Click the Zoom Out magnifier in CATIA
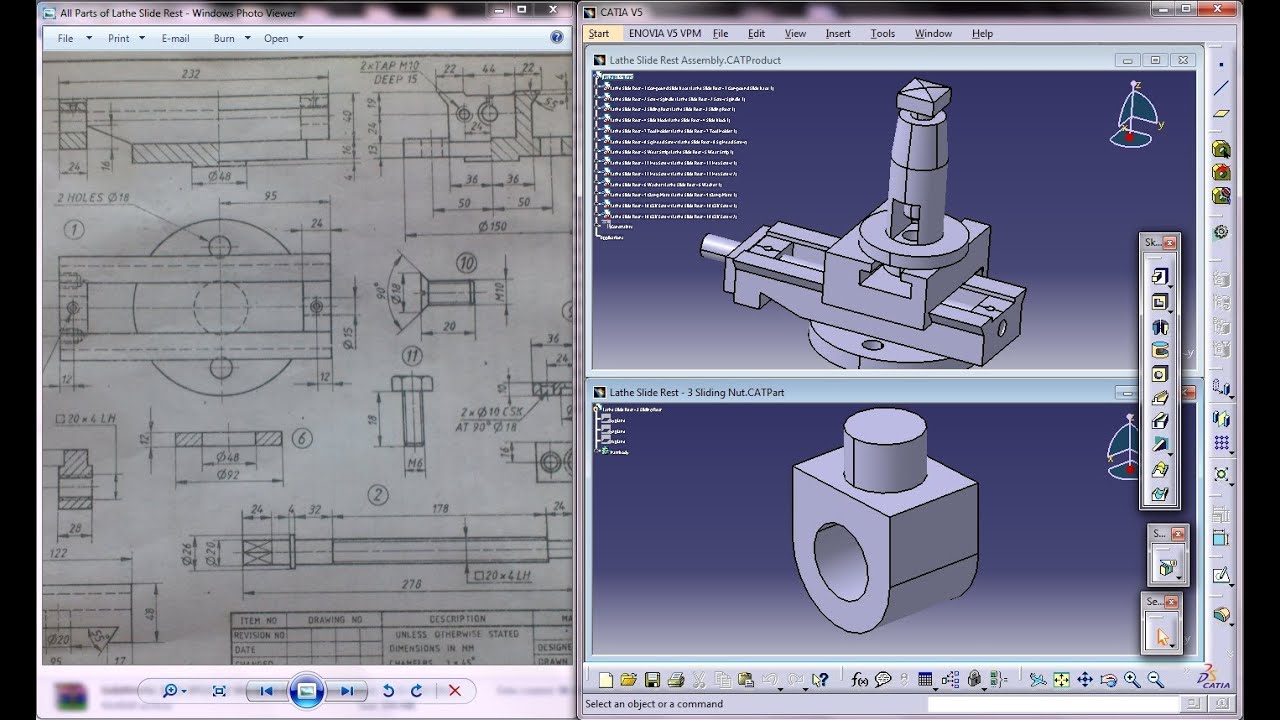Image resolution: width=1280 pixels, height=720 pixels. (x=1155, y=680)
